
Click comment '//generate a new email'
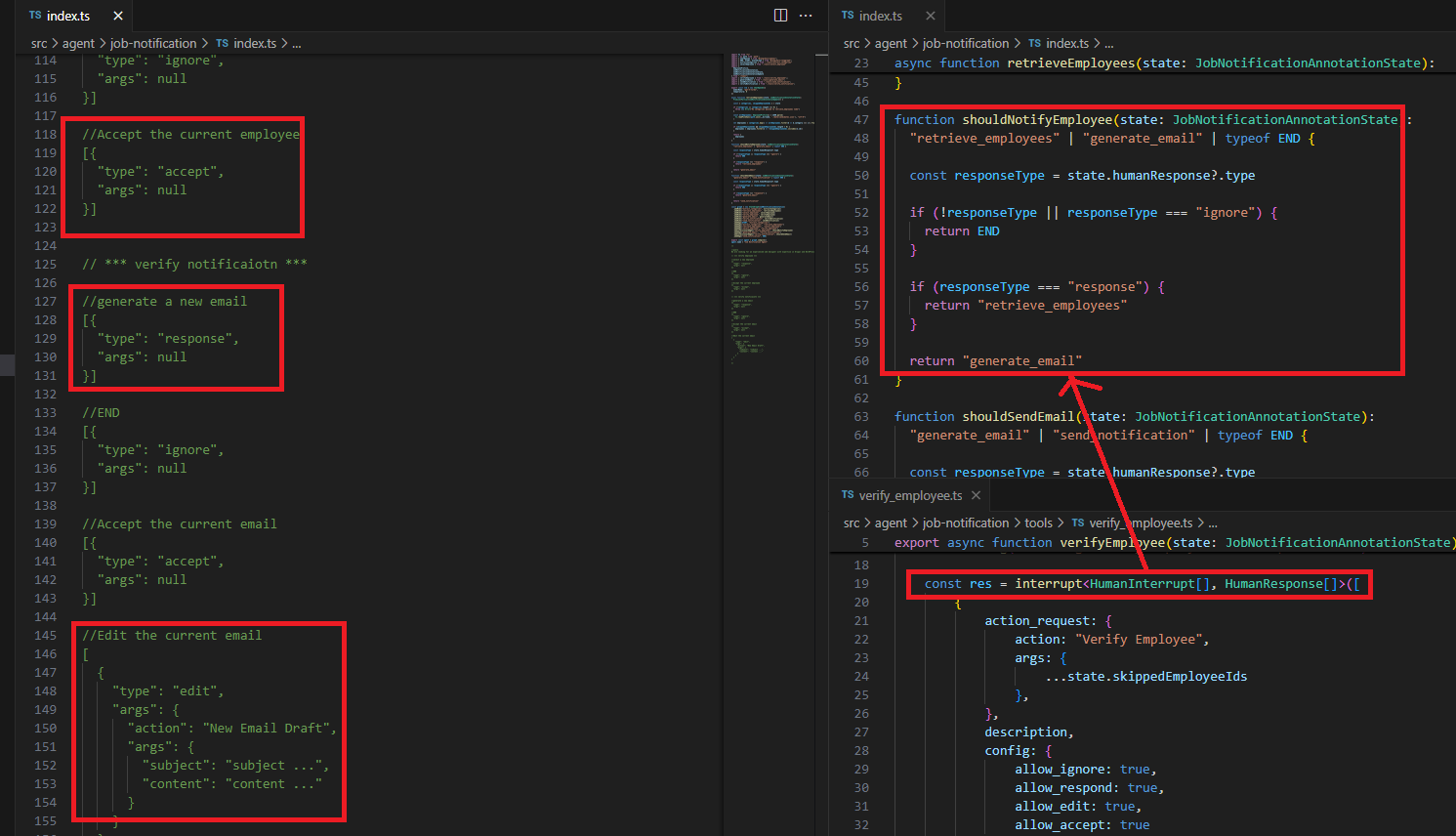(x=164, y=301)
